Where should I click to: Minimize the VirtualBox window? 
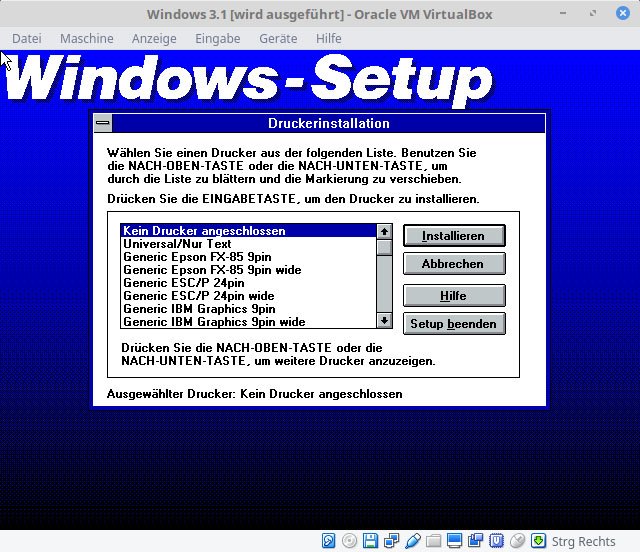tap(563, 13)
